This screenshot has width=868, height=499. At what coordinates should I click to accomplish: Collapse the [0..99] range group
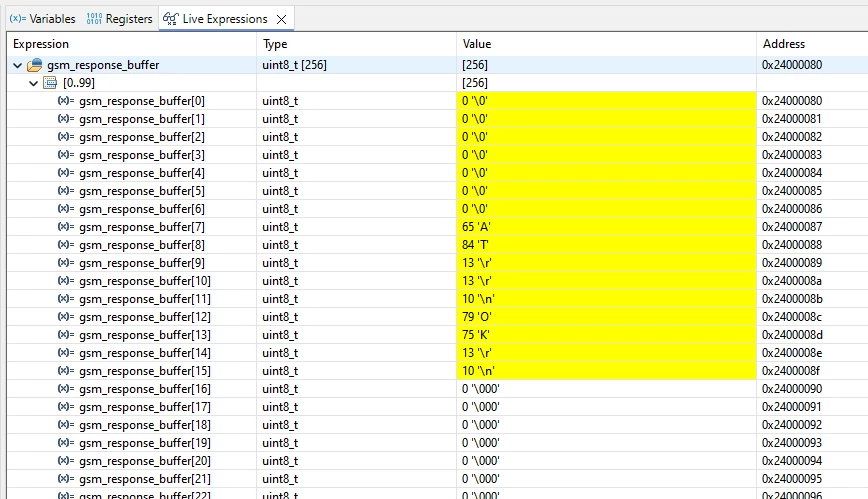[33, 83]
